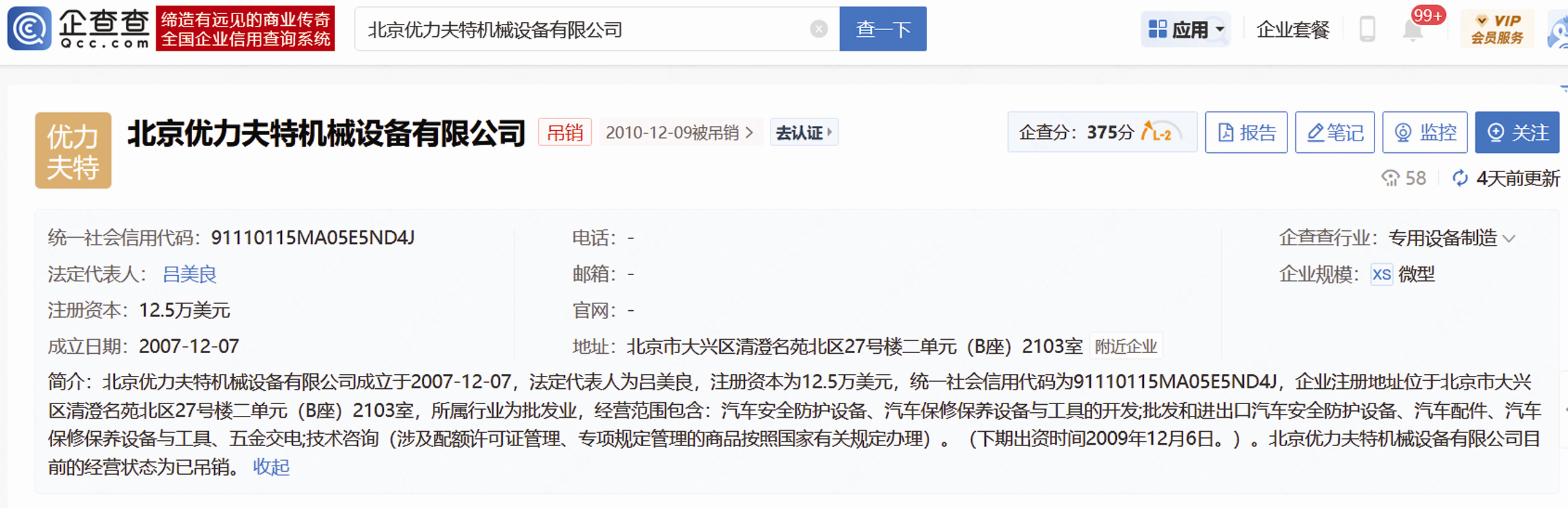Follow the company with 关注 button
Screen dimensions: 1568x508
(x=1516, y=132)
